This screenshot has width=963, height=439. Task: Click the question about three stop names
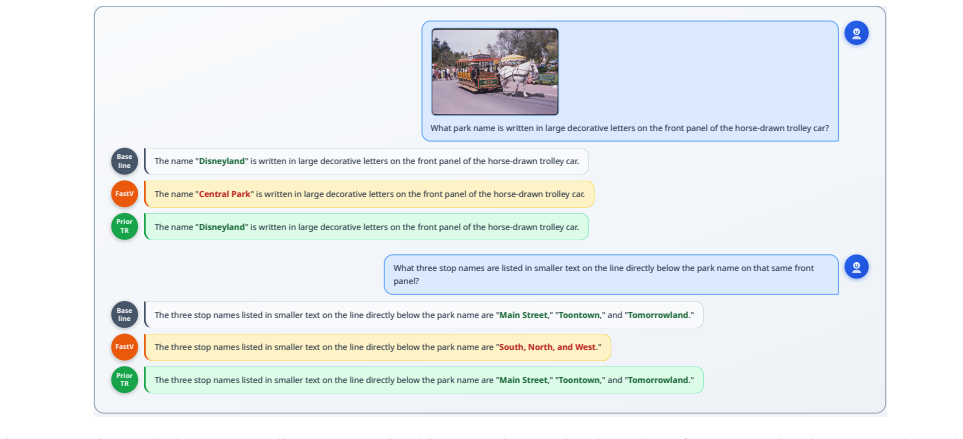pos(611,274)
